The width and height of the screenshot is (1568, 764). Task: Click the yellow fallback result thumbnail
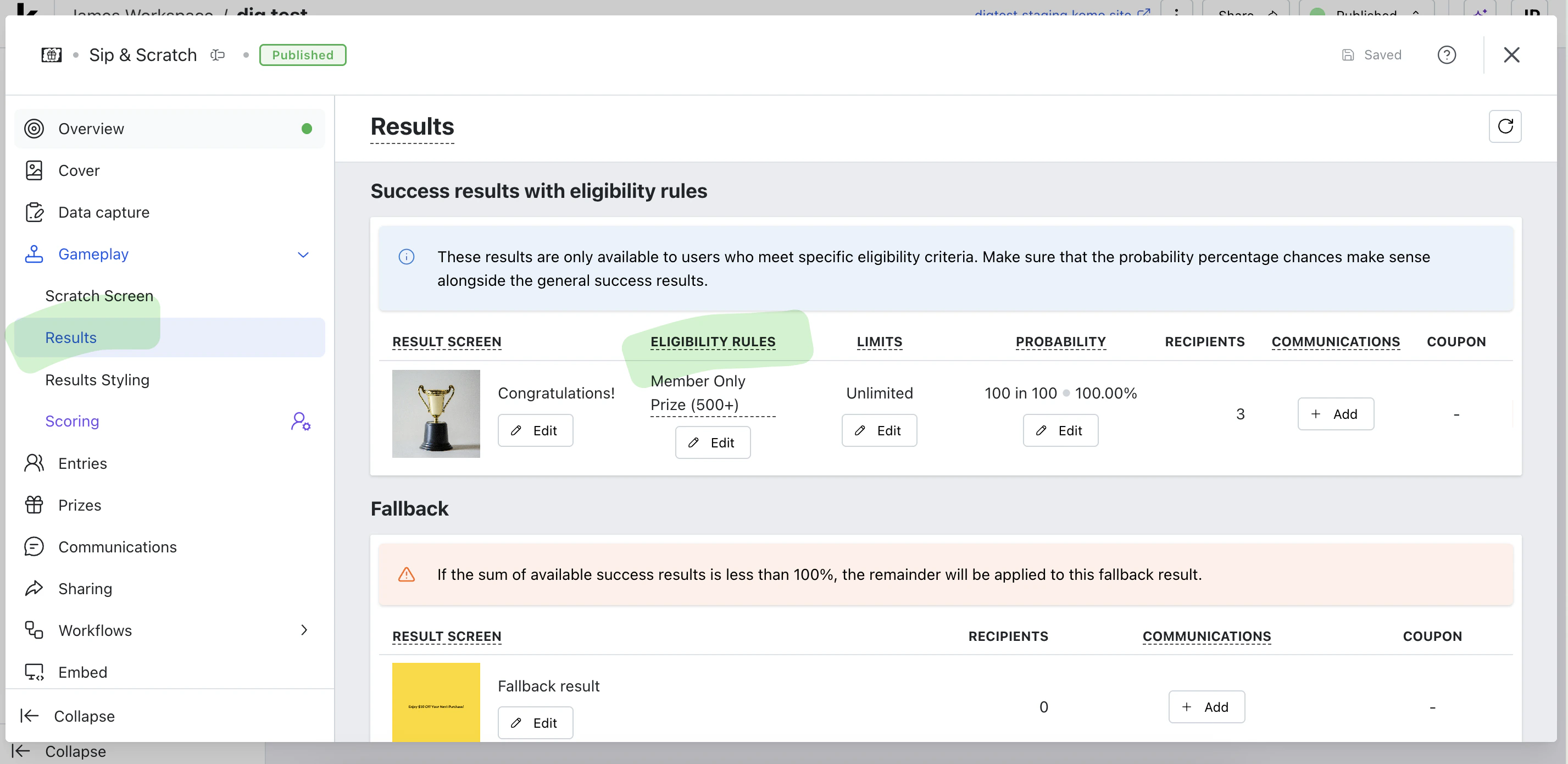click(436, 702)
